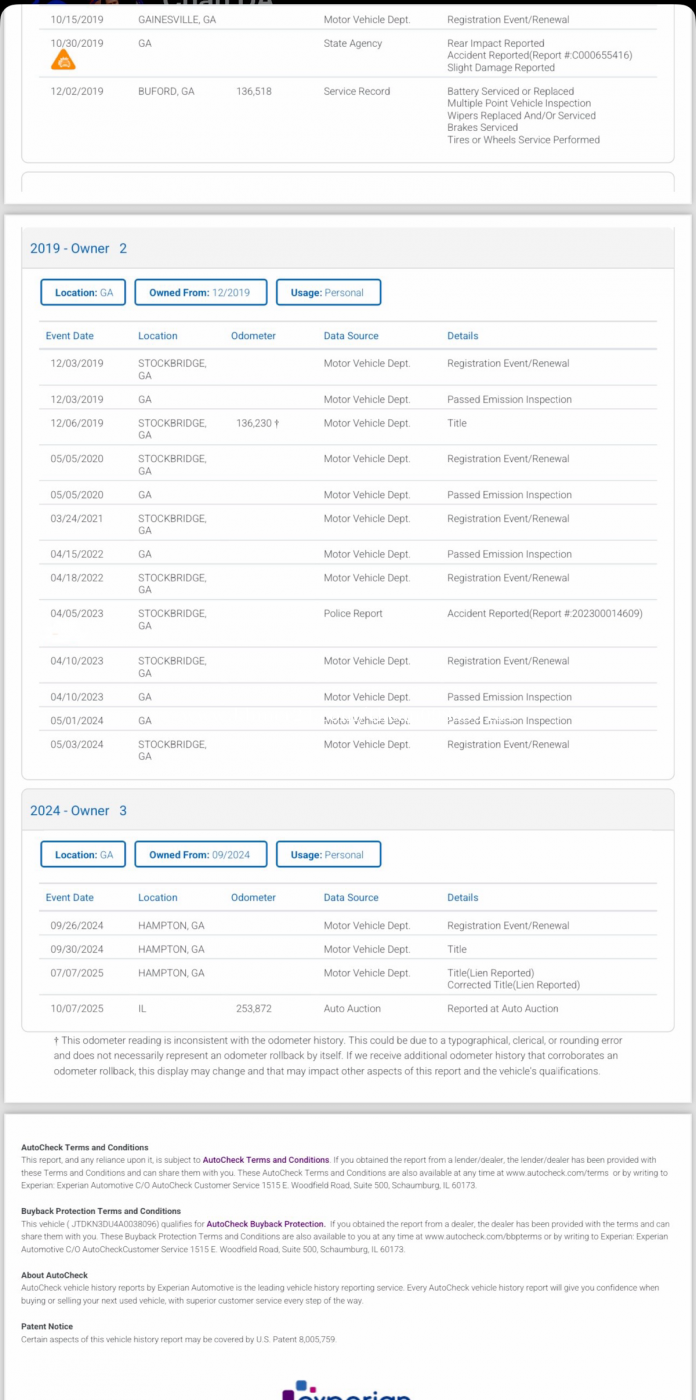Open the AutoCheck Buyback Protection link

pos(264,1224)
